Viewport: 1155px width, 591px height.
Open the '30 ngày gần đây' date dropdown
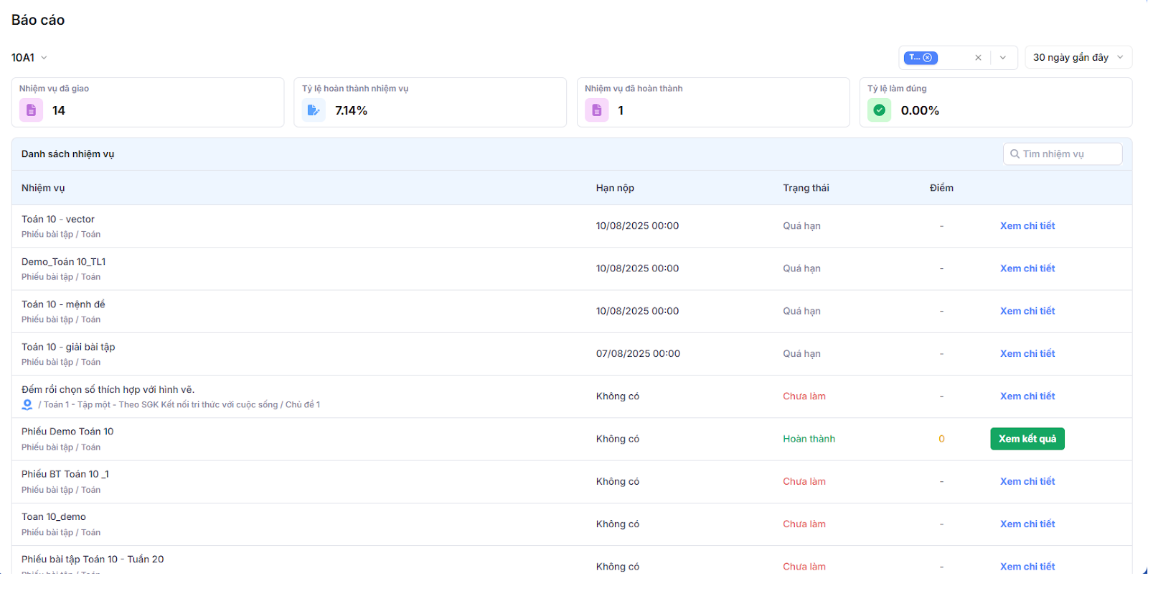pyautogui.click(x=1078, y=58)
